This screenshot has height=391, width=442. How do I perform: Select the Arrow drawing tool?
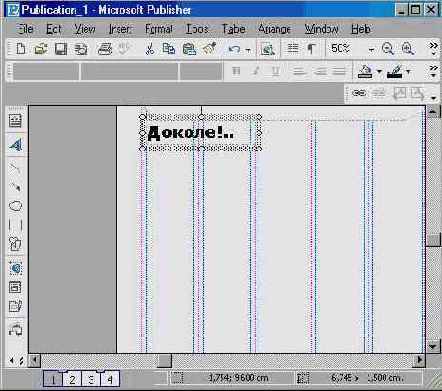click(15, 187)
